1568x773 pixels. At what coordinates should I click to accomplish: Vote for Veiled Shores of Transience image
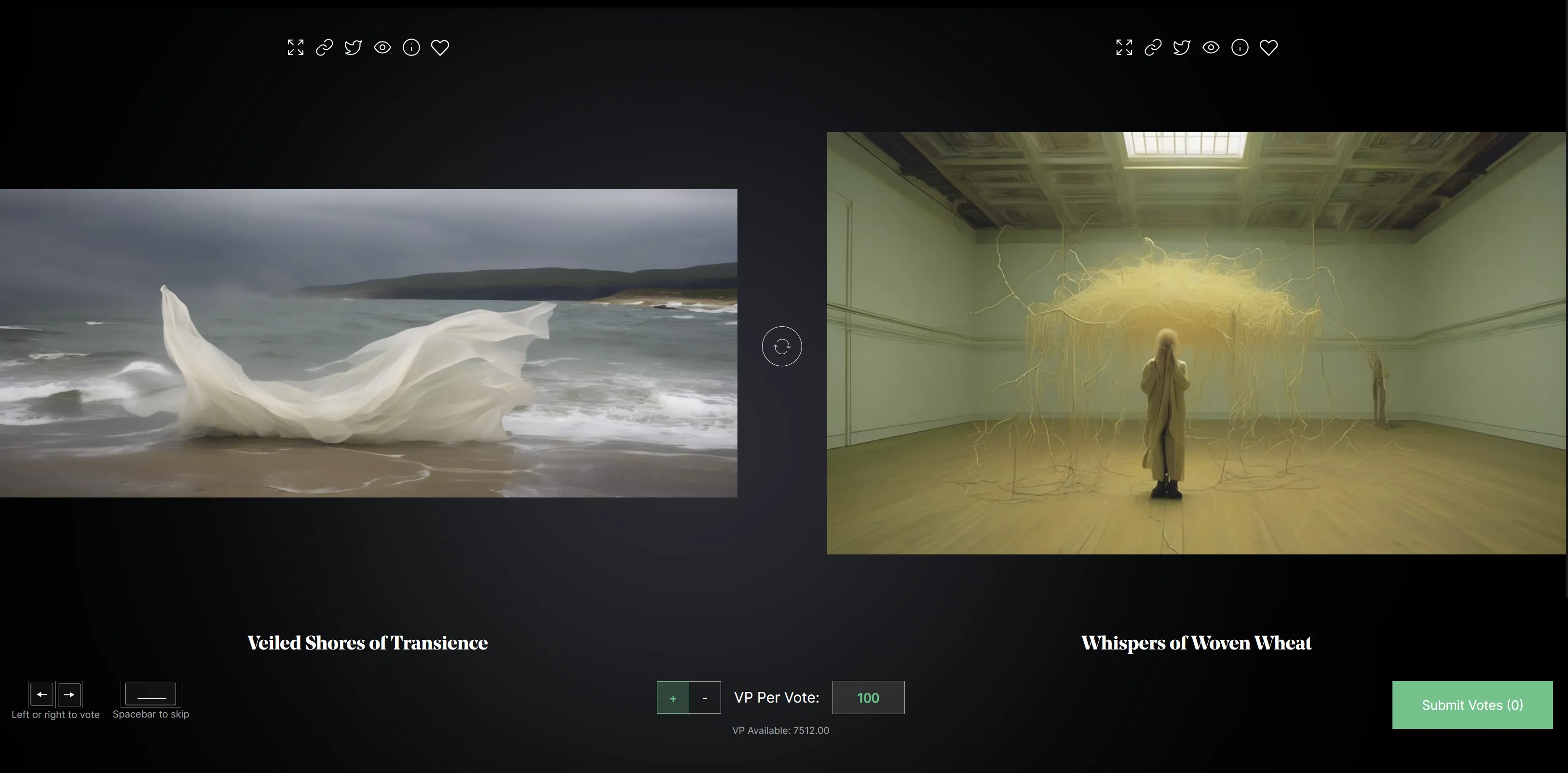368,343
